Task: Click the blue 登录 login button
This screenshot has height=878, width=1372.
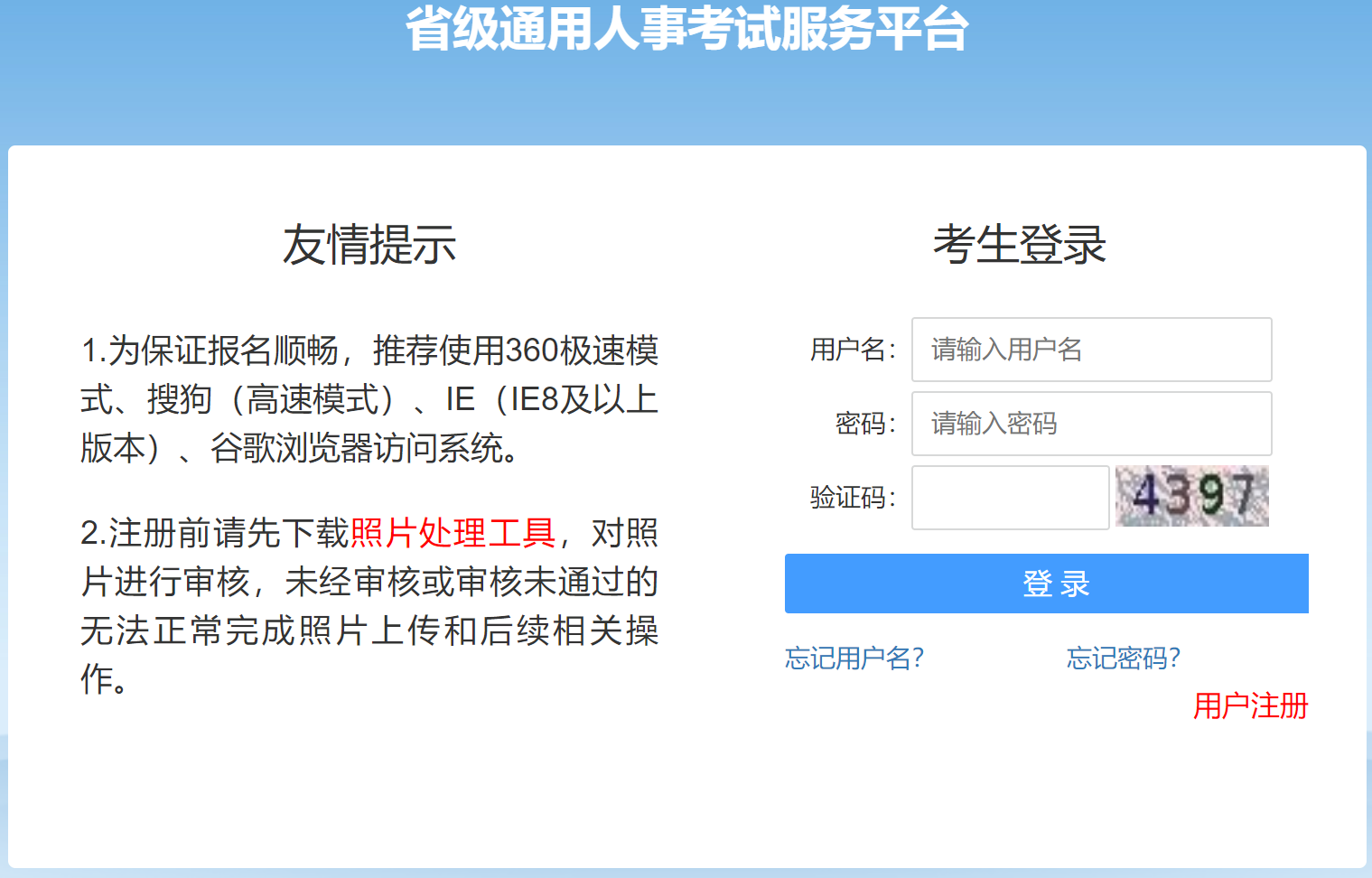Action: (x=1046, y=584)
